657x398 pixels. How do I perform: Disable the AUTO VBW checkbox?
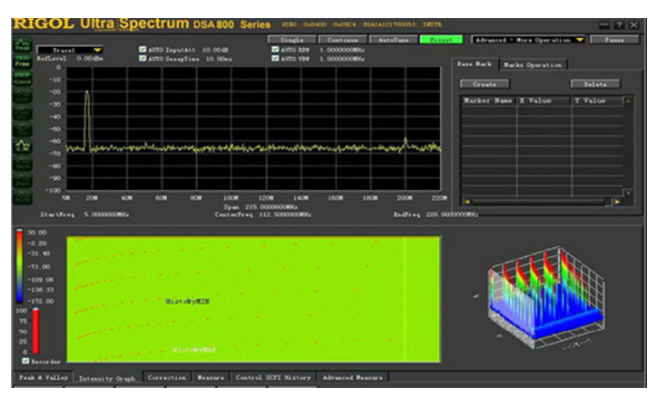275,58
